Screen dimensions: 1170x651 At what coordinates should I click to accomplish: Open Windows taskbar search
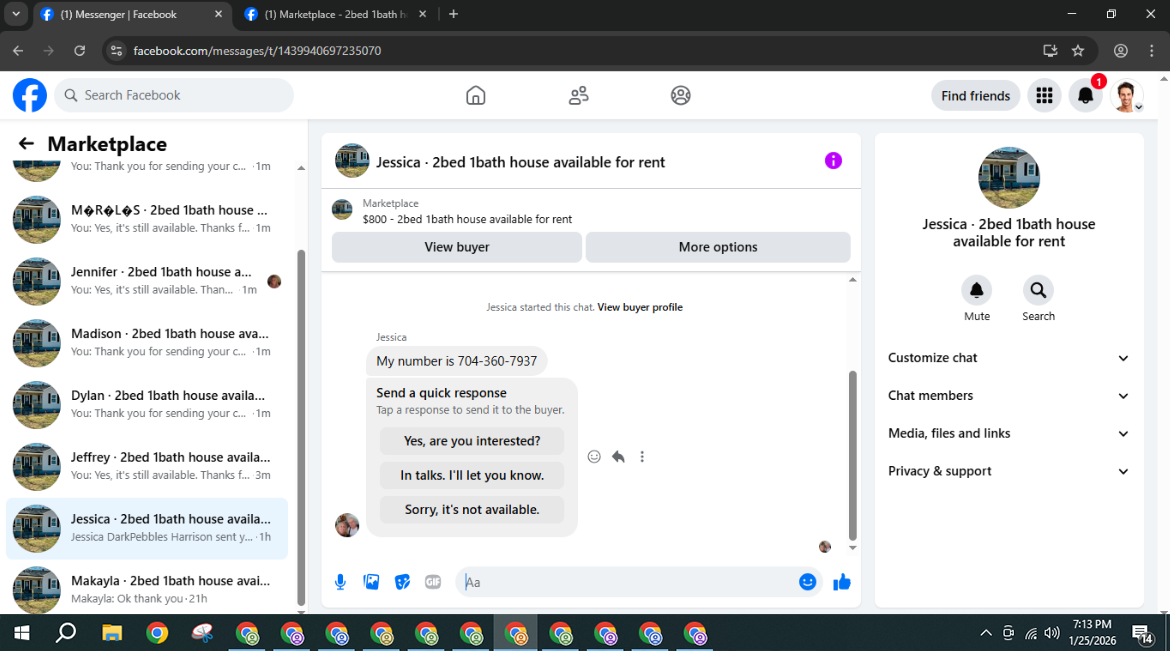point(66,633)
